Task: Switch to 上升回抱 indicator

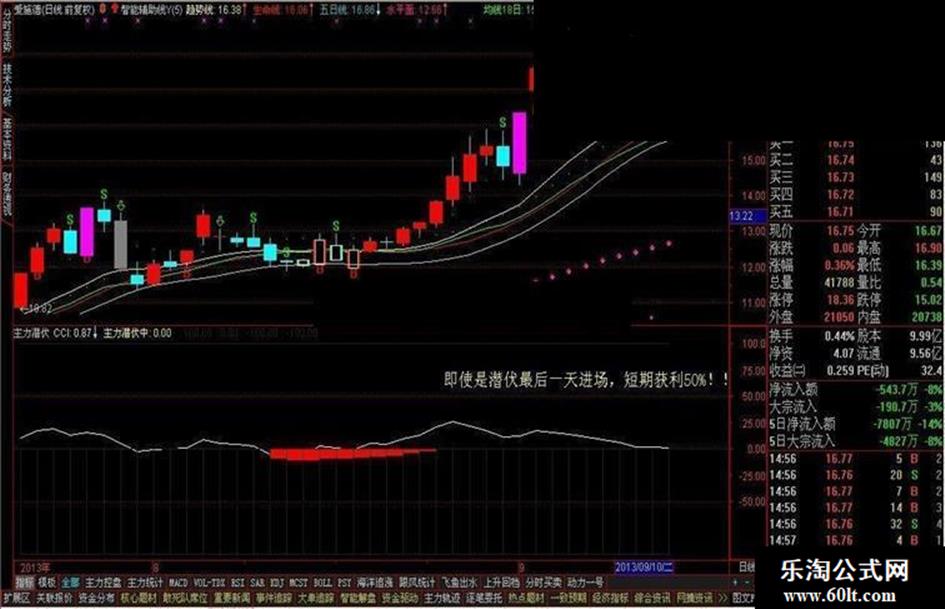Action: (501, 583)
